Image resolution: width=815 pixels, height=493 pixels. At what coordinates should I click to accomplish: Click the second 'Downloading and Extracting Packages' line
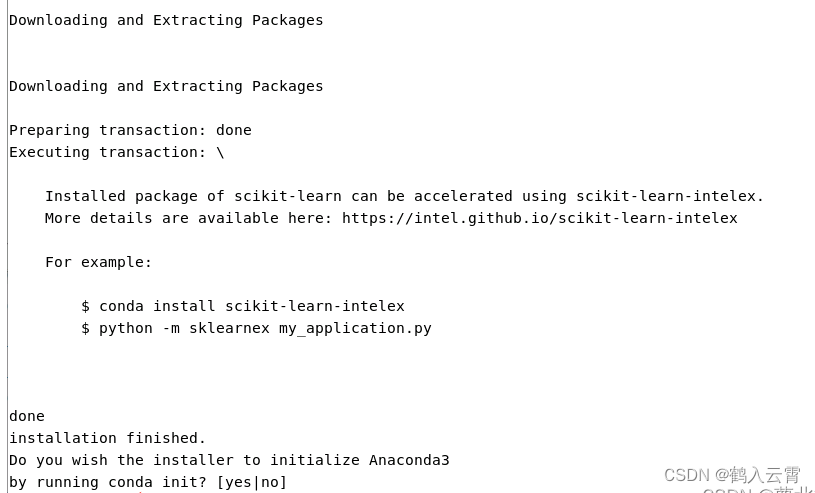tap(166, 86)
